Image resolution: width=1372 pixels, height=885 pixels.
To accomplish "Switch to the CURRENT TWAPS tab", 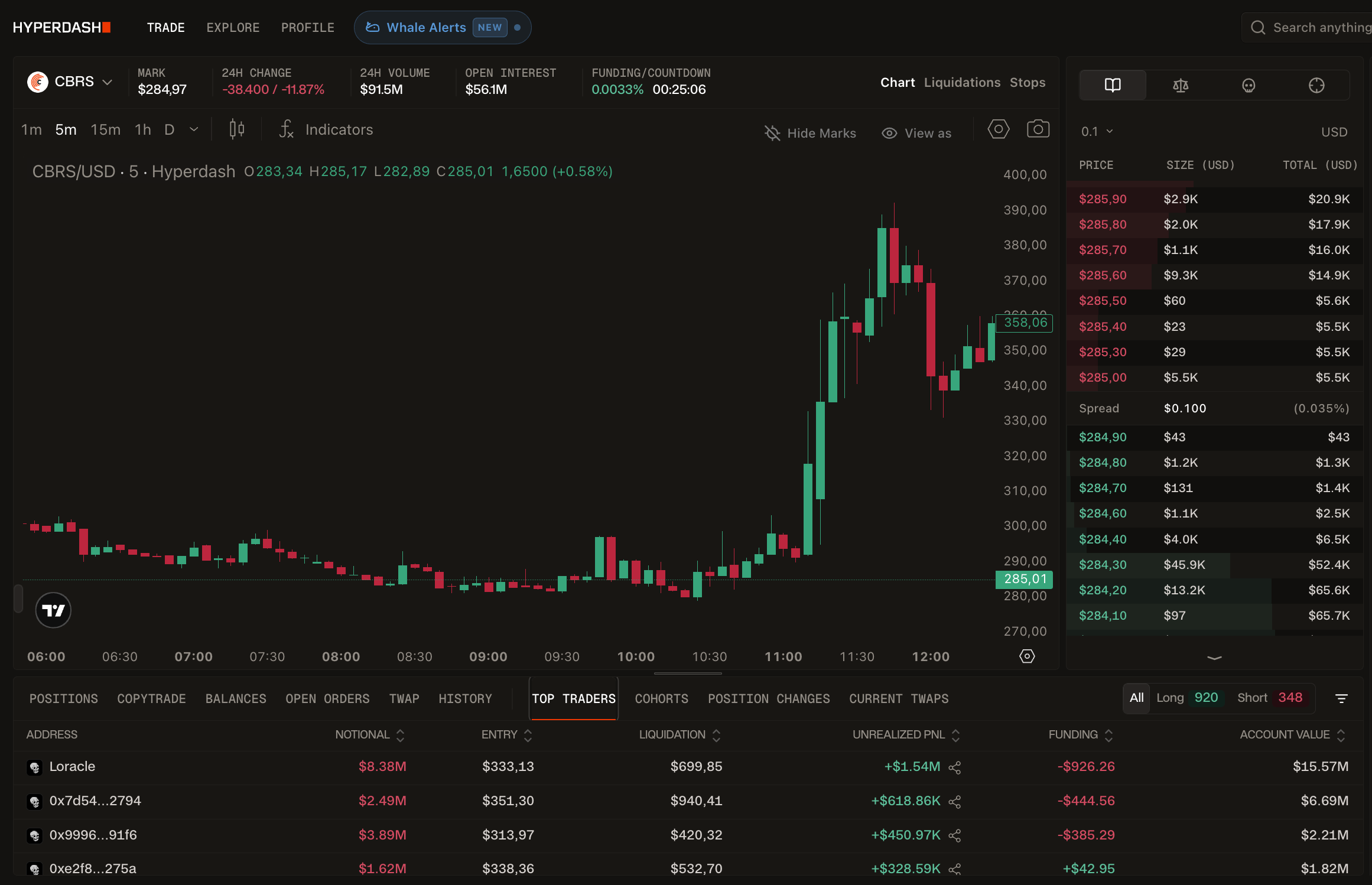I will (x=898, y=698).
